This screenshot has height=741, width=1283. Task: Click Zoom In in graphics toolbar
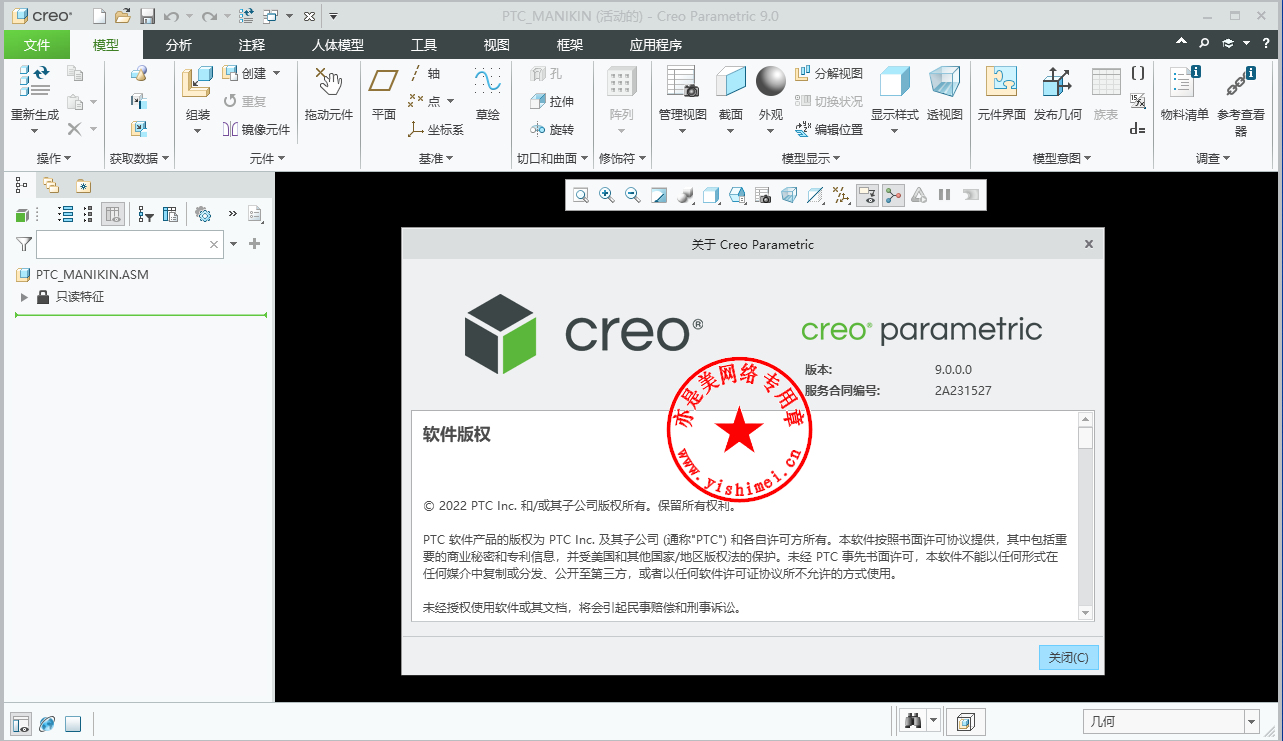point(607,195)
